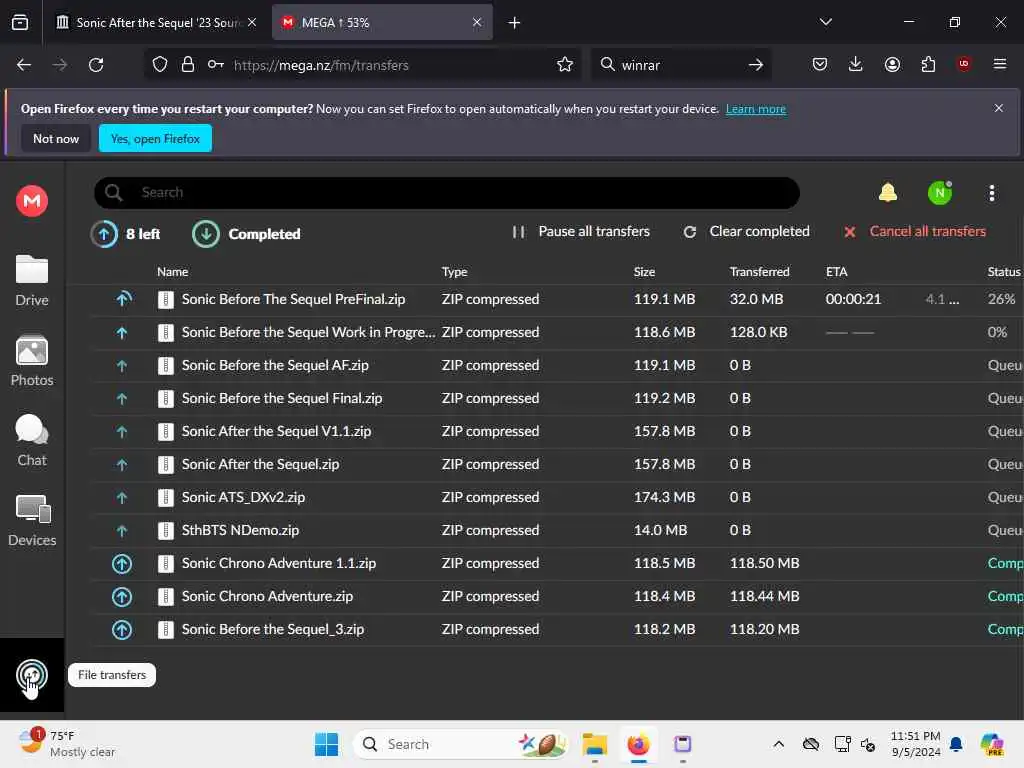Open the Windows Start menu
This screenshot has height=768, width=1024.
click(x=327, y=744)
